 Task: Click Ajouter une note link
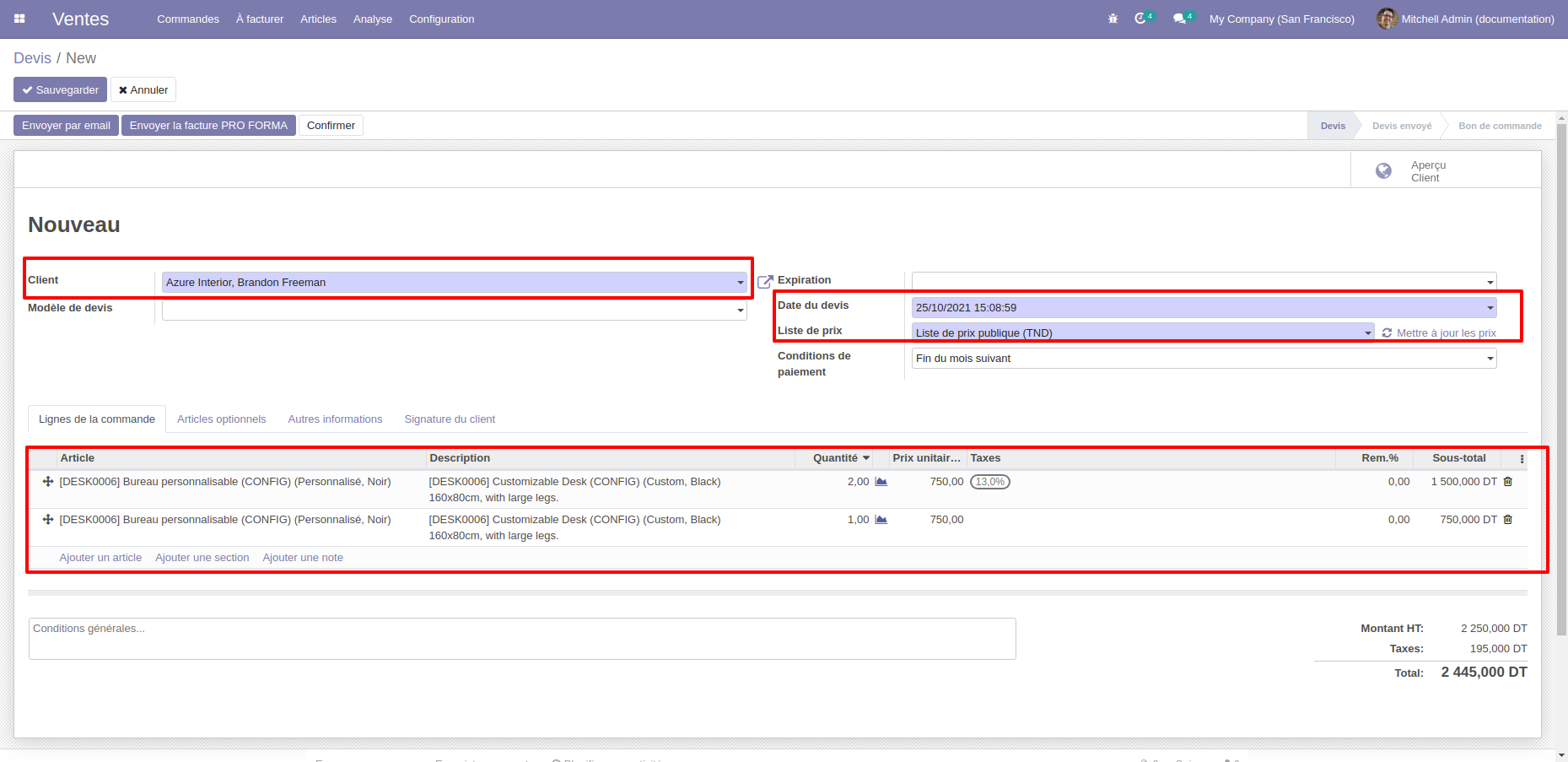click(x=303, y=558)
